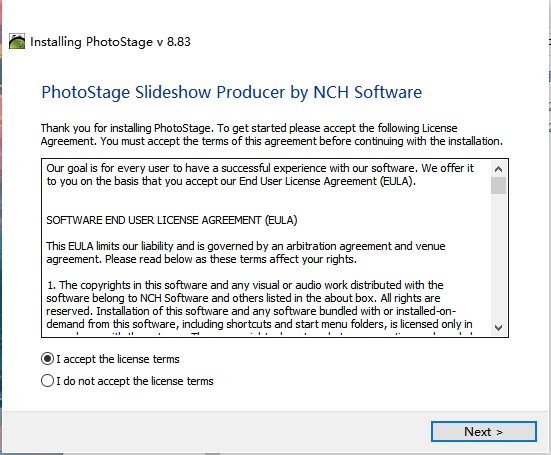Click the EULA scrollbar up arrow
This screenshot has width=551, height=455.
[498, 169]
